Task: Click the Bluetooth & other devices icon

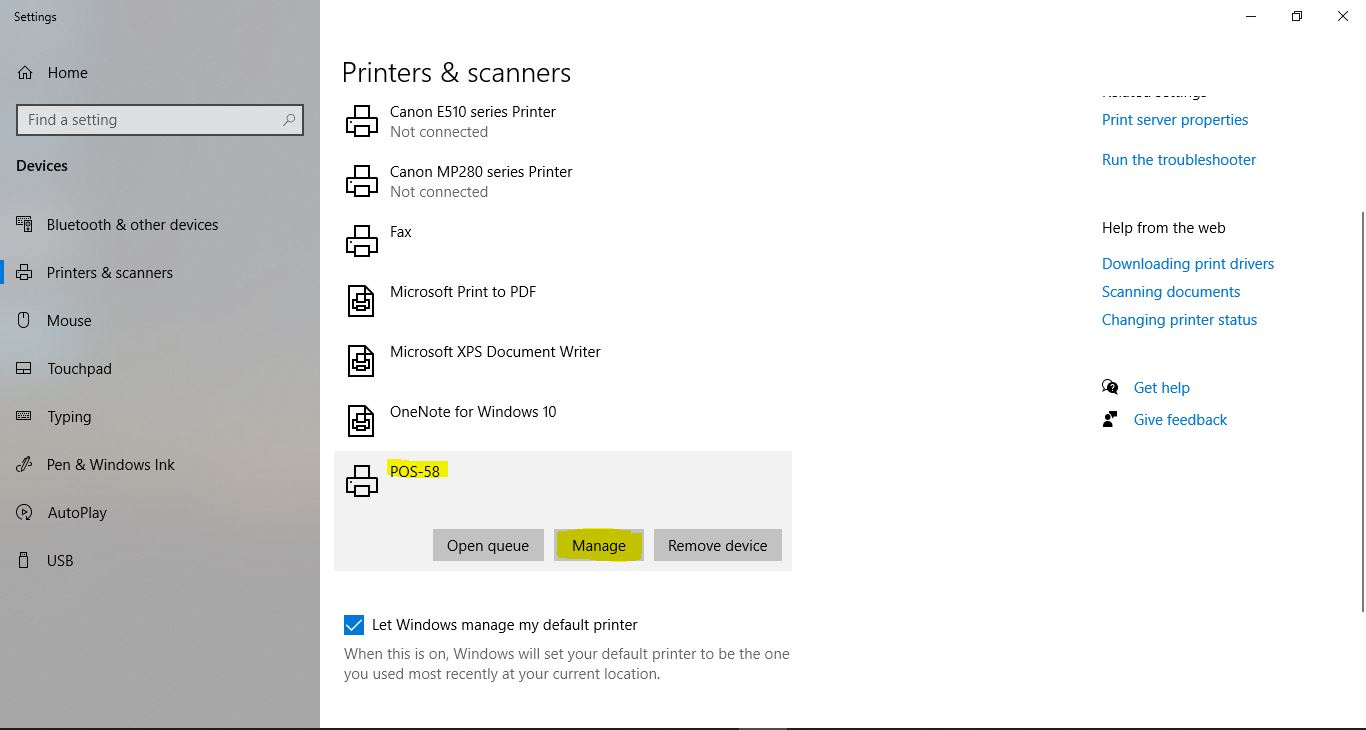Action: coord(25,224)
